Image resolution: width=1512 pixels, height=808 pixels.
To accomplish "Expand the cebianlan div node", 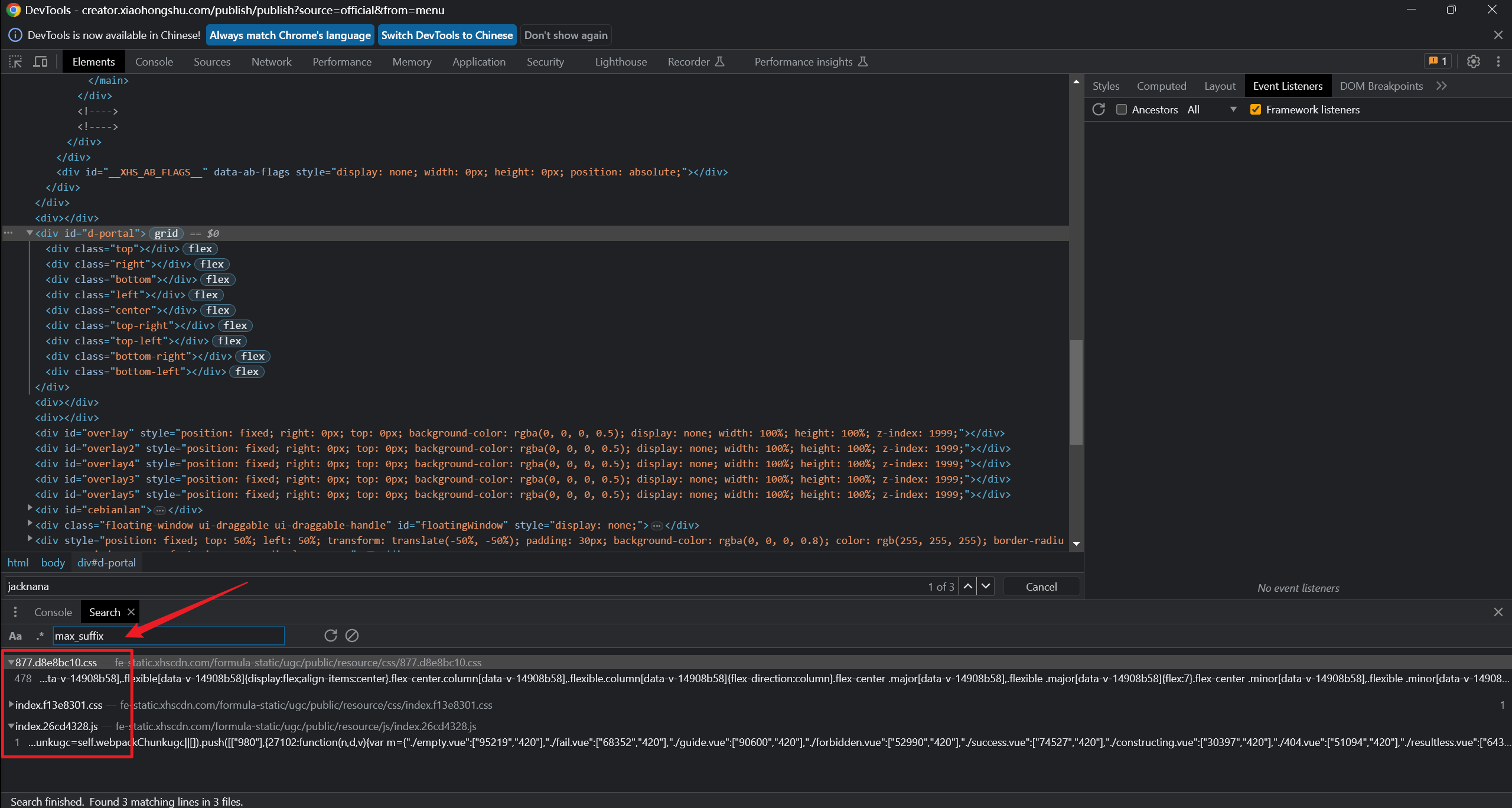I will tap(30, 508).
